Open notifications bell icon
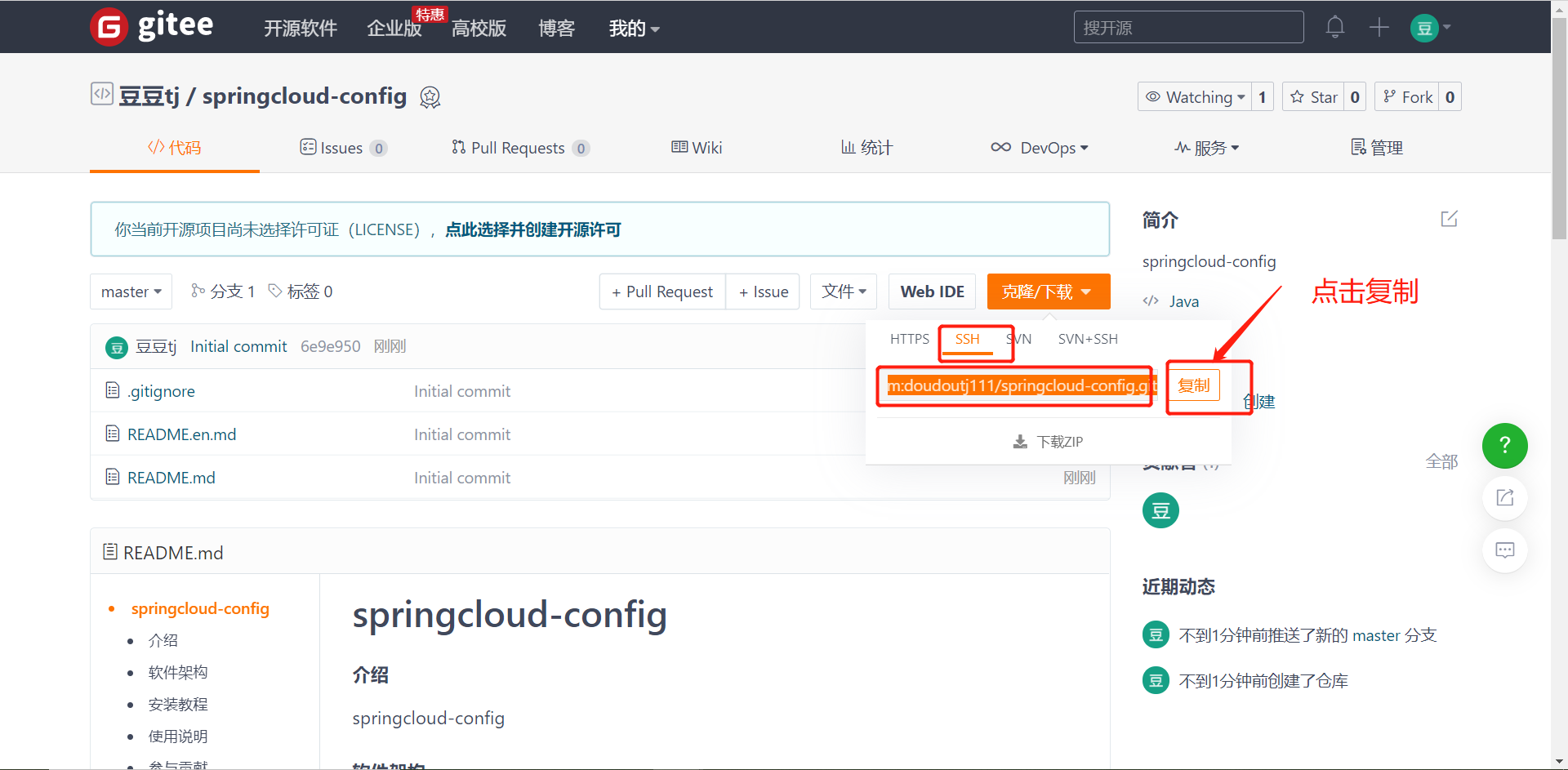Screen dimensions: 1568x770 click(1334, 27)
